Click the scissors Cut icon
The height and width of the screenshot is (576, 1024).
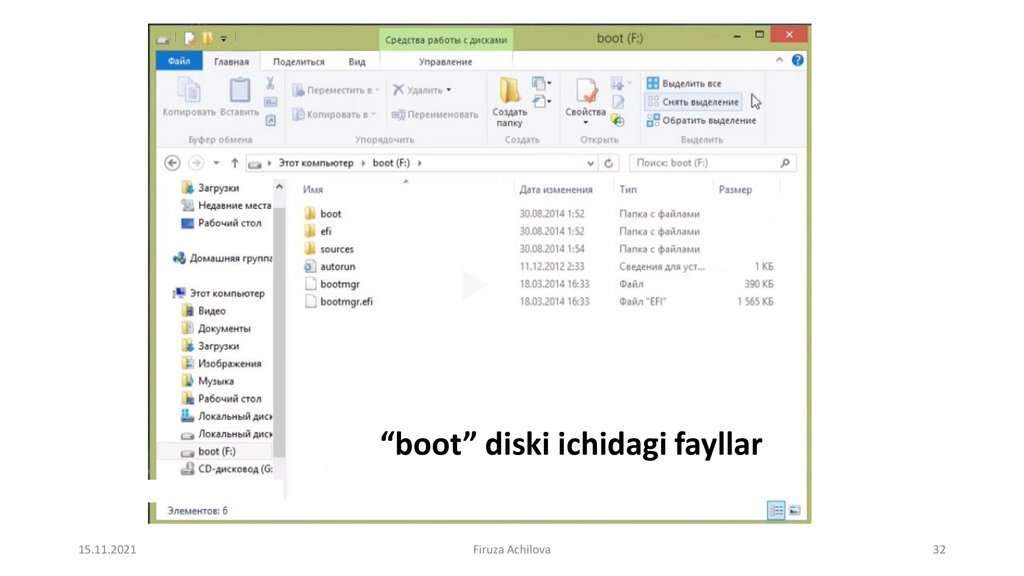pos(270,84)
